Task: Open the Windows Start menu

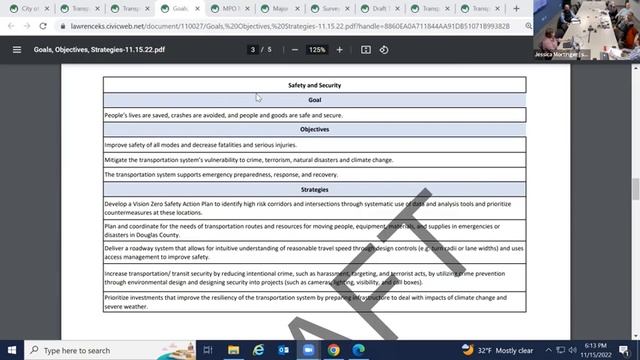Action: click(x=12, y=350)
